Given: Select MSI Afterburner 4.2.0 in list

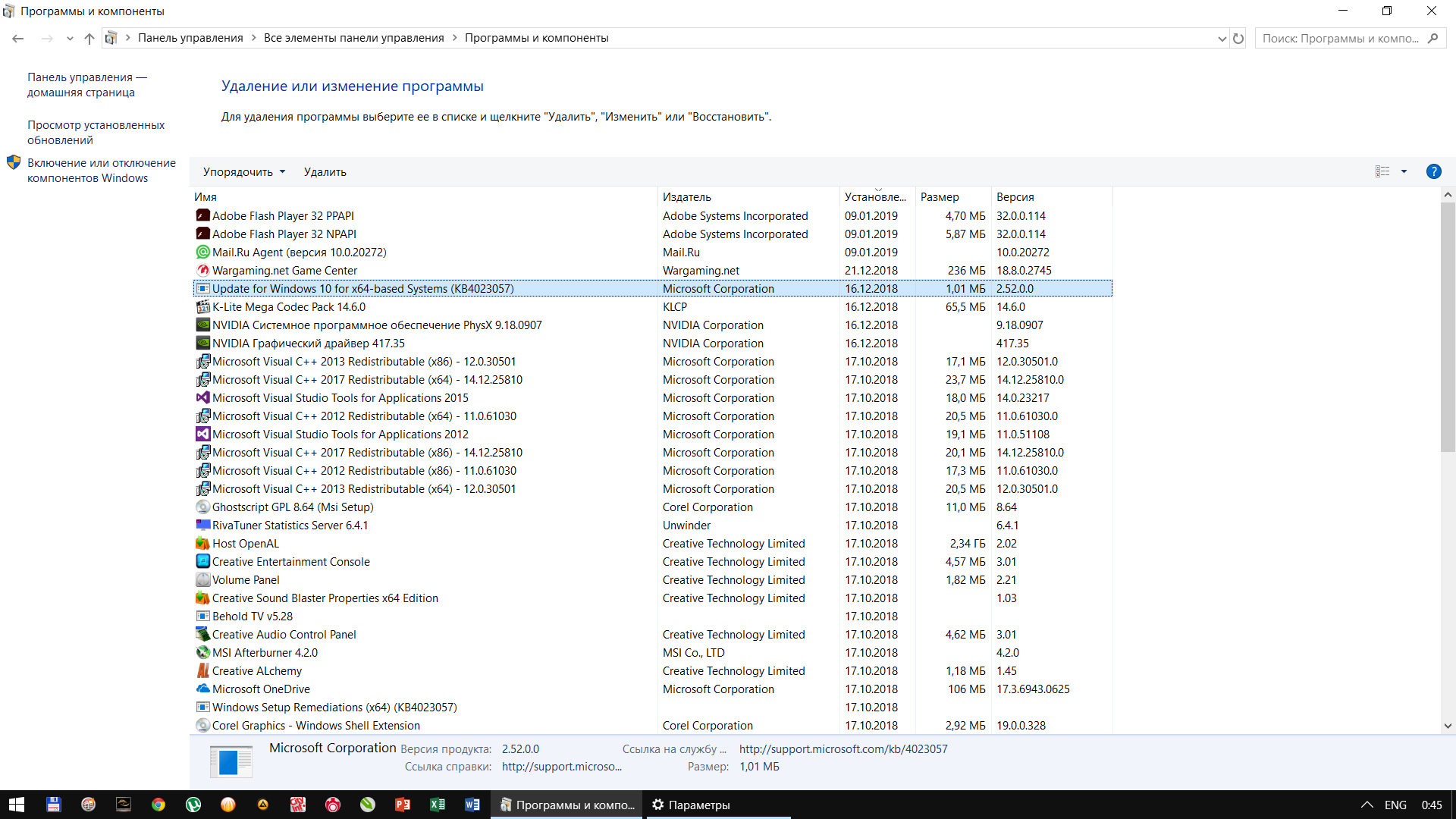Looking at the screenshot, I should click(x=265, y=653).
